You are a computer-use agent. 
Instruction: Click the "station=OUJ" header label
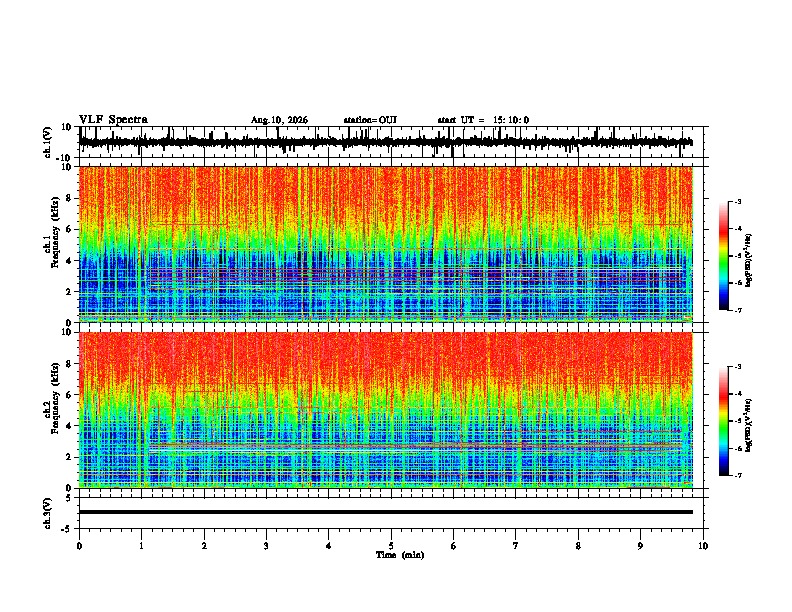point(370,120)
